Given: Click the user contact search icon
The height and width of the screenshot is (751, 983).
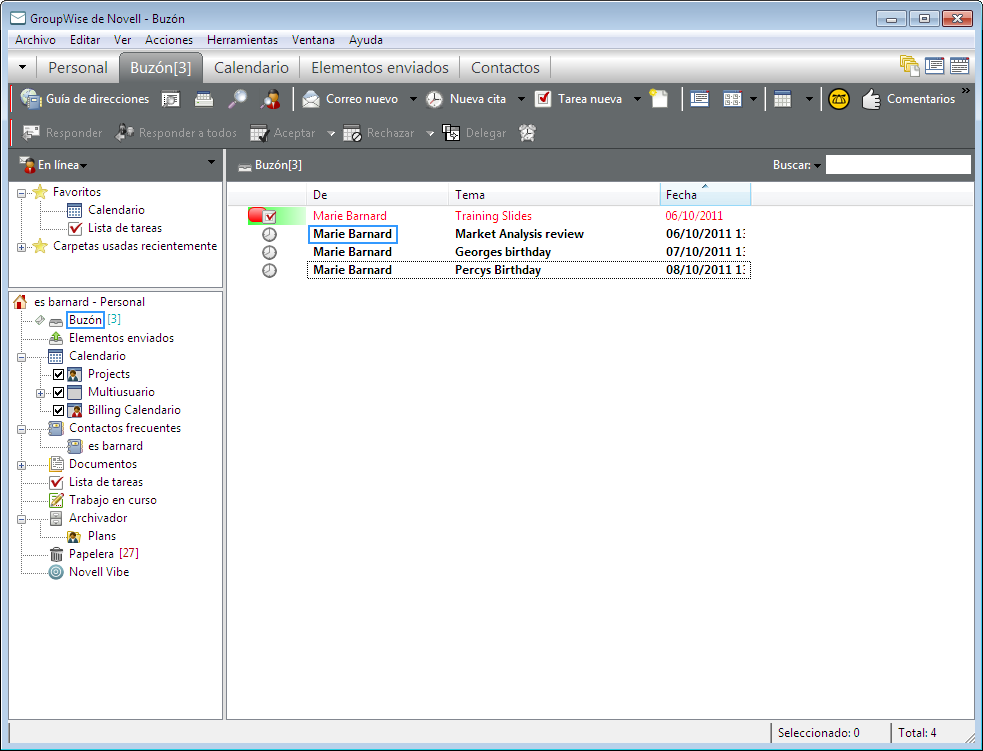Looking at the screenshot, I should coord(270,99).
